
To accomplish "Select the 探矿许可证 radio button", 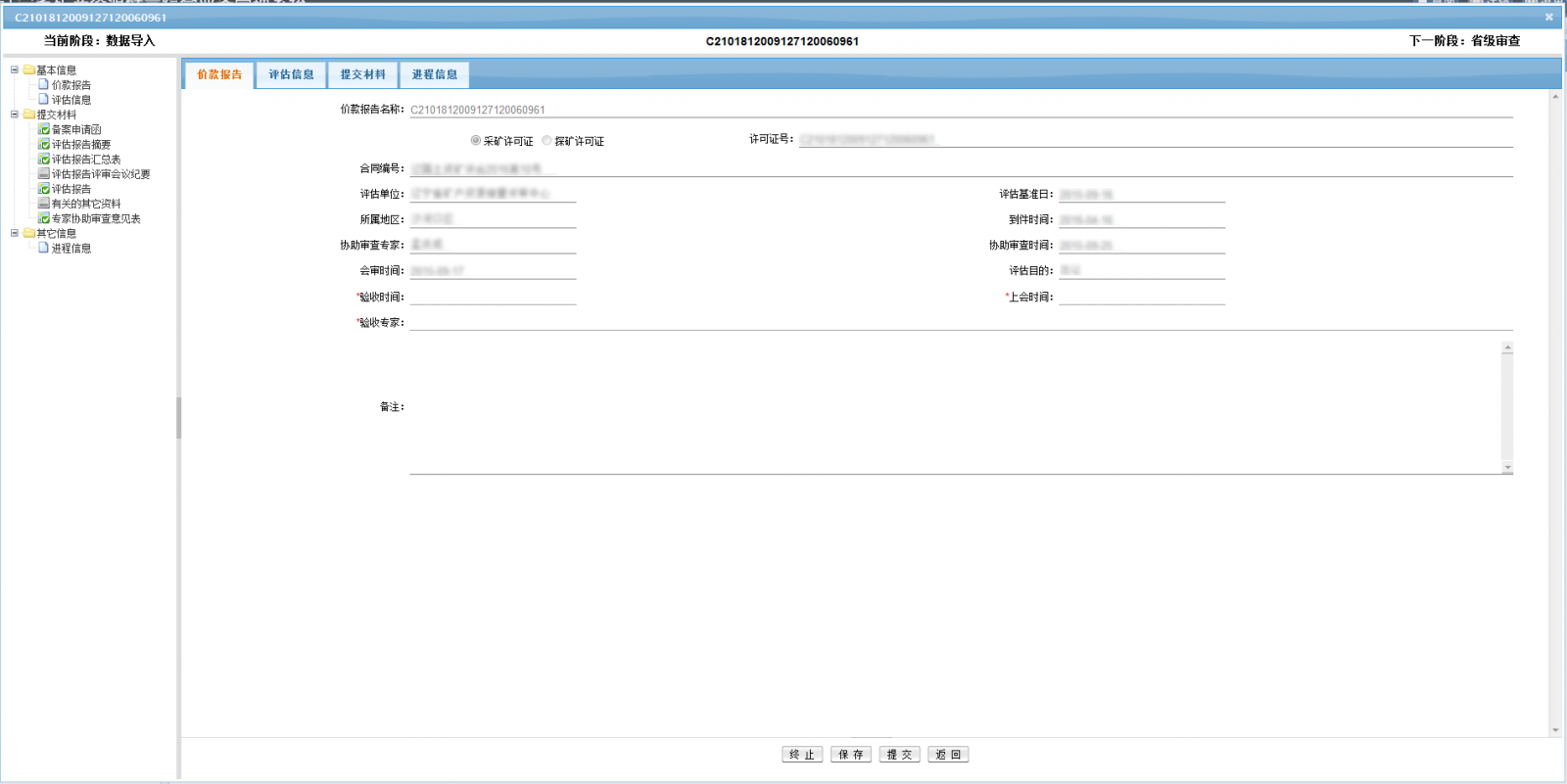I will [x=547, y=141].
